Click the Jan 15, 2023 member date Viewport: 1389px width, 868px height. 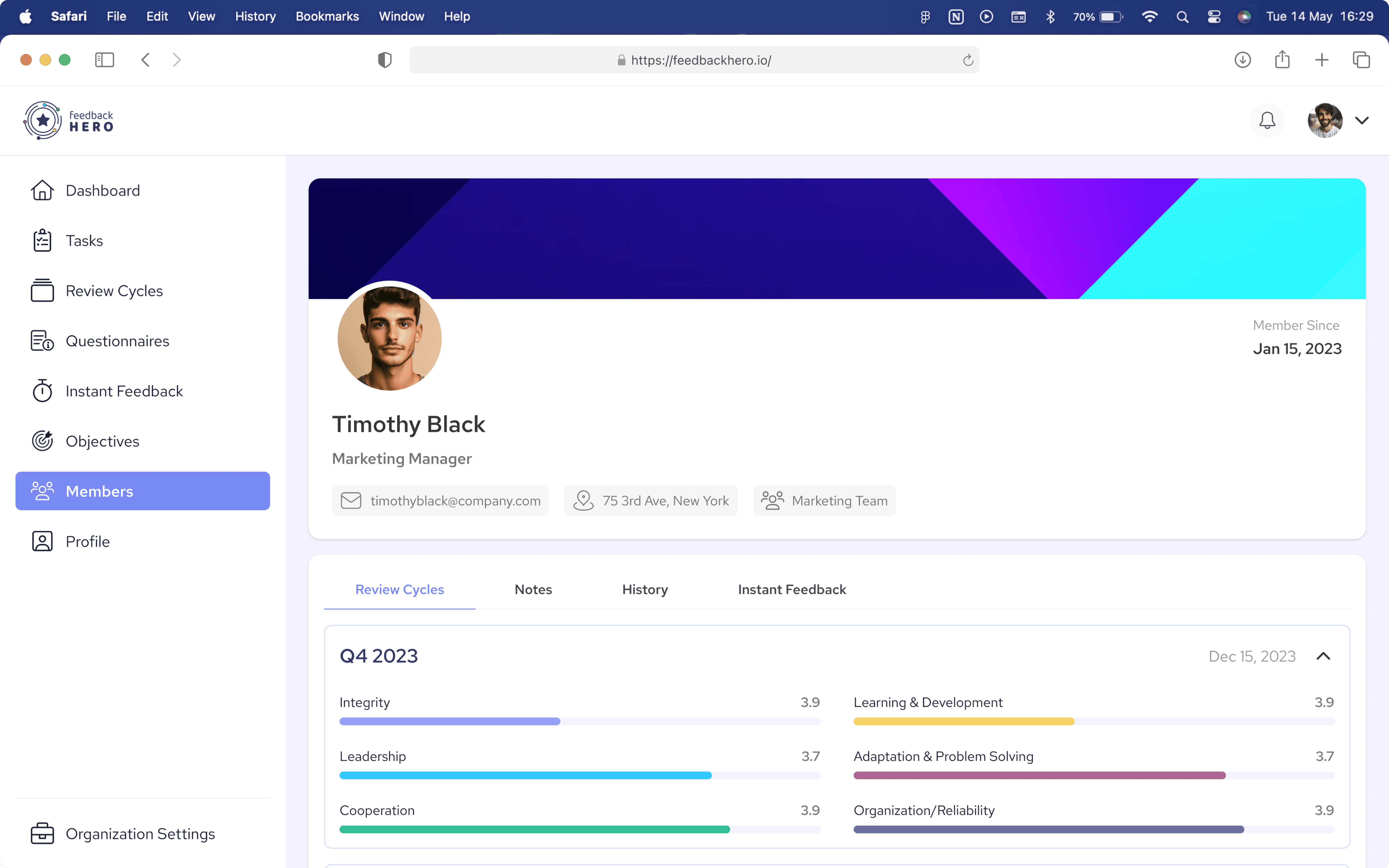coord(1297,348)
